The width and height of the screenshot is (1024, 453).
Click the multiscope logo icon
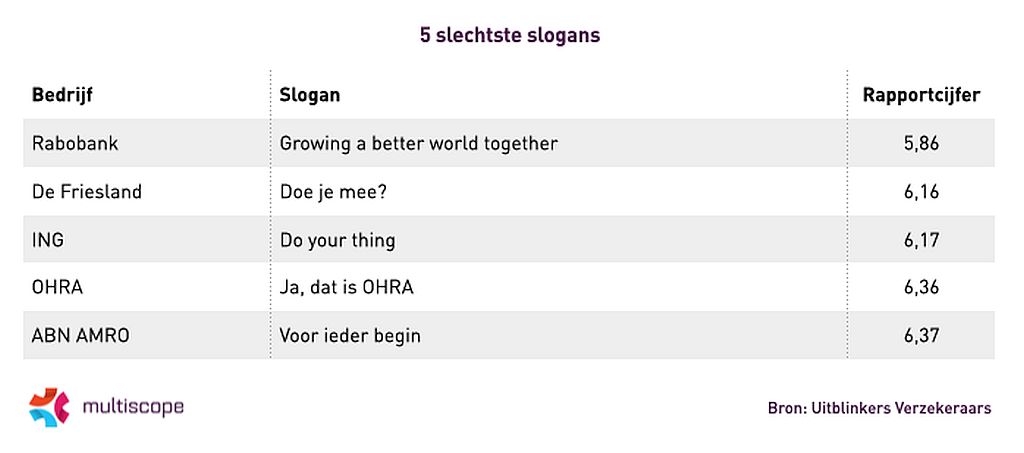[49, 406]
